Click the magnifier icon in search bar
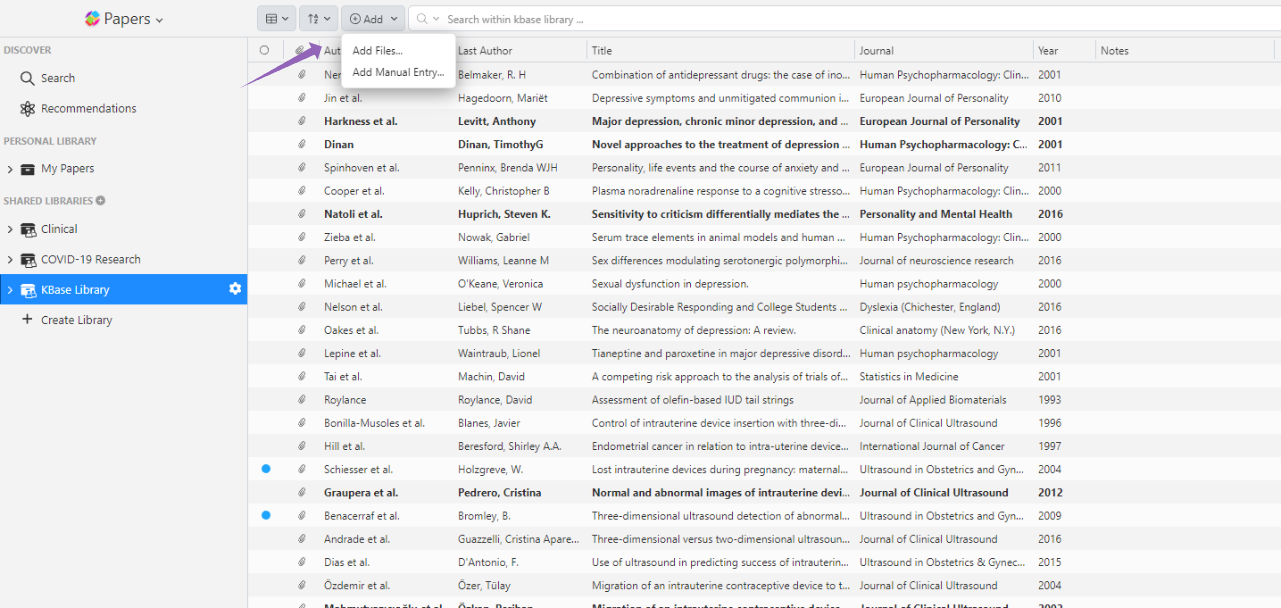Screen dimensions: 1281x608 click(x=423, y=18)
